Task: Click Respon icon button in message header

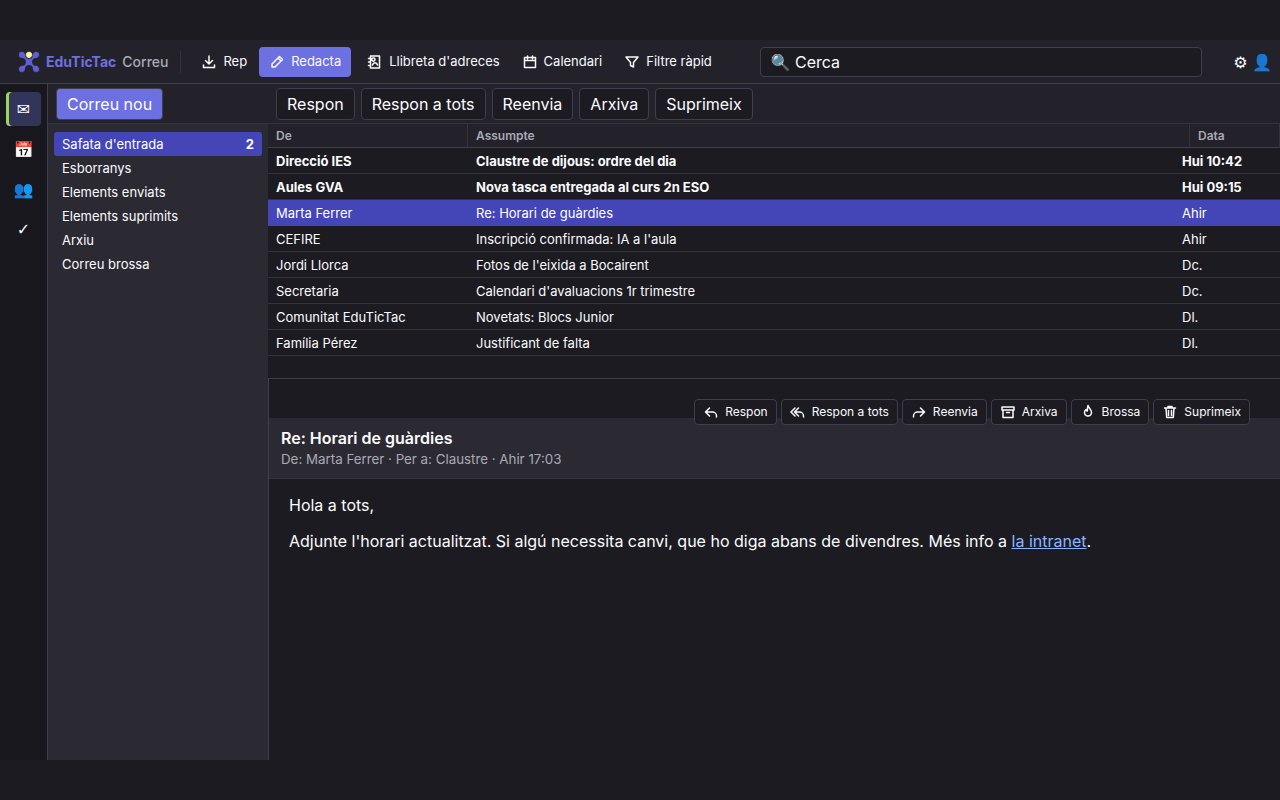Action: coord(735,412)
